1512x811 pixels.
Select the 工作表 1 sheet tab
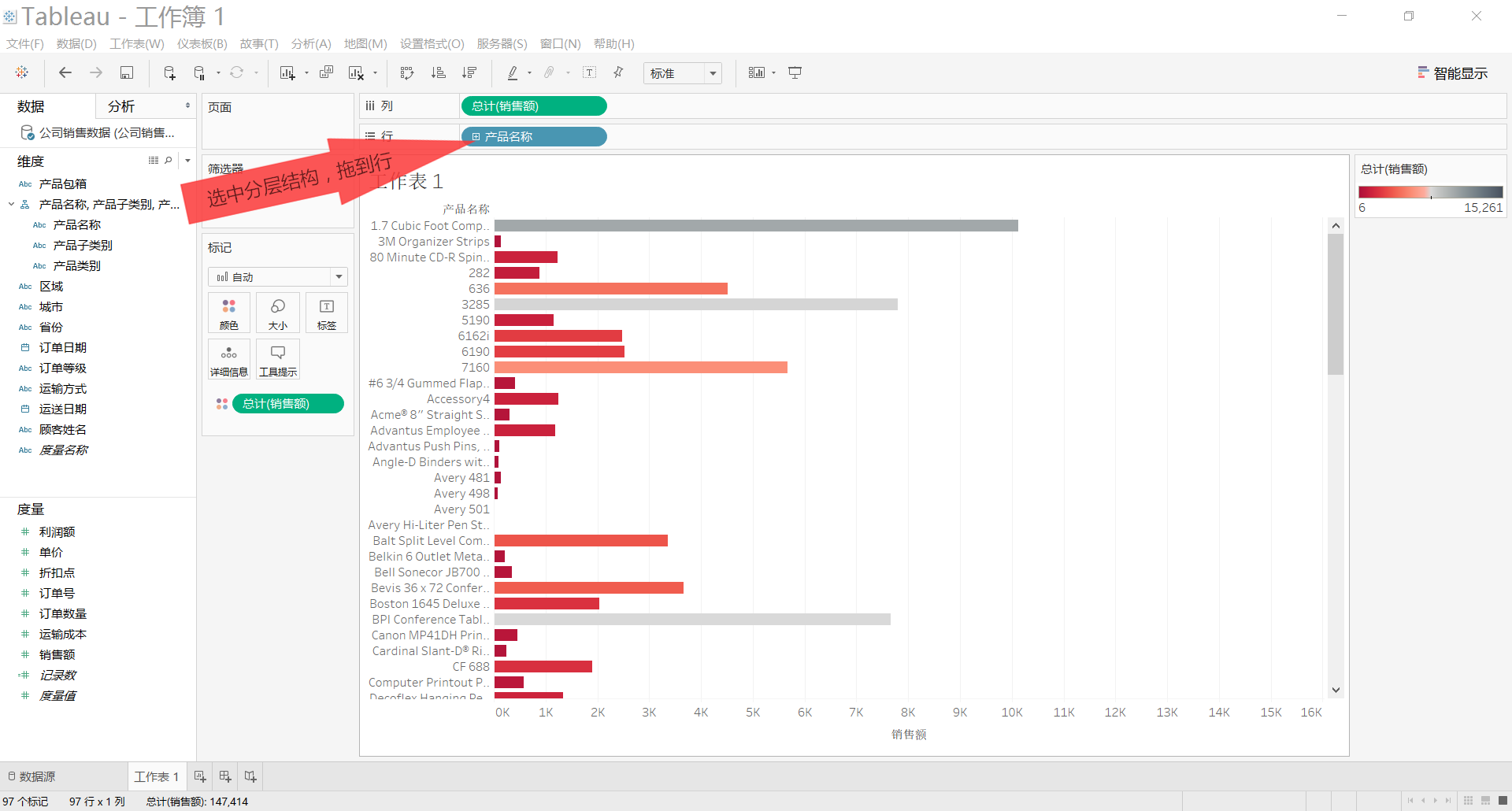[x=157, y=776]
